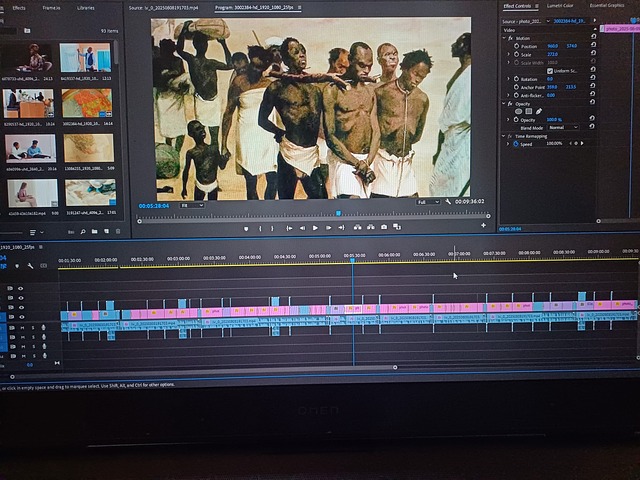Create a new bin with bottom folder icon

pyautogui.click(x=95, y=231)
